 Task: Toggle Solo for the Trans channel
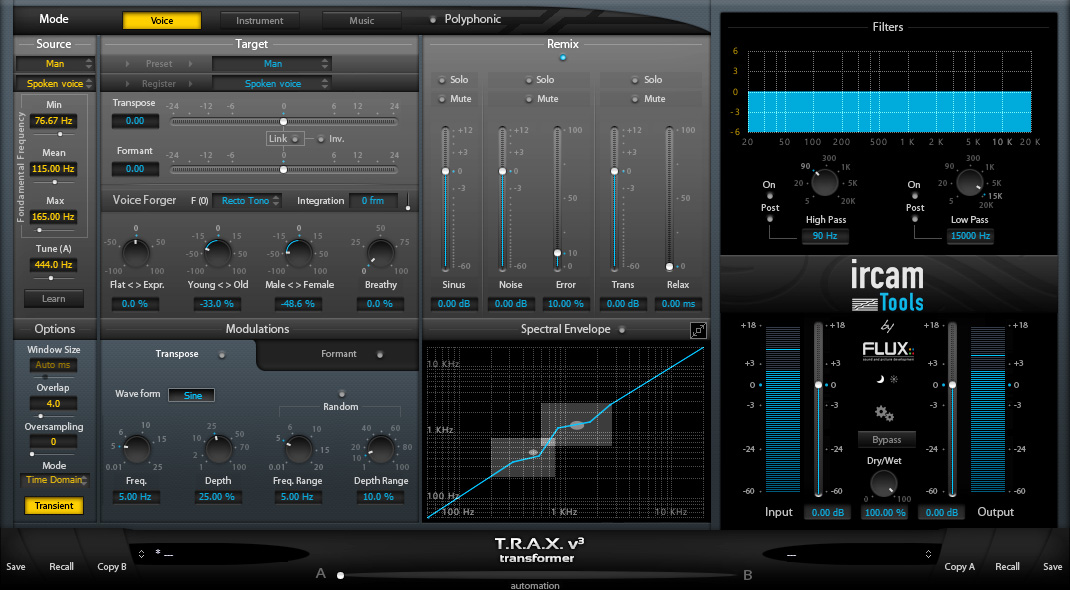[635, 80]
